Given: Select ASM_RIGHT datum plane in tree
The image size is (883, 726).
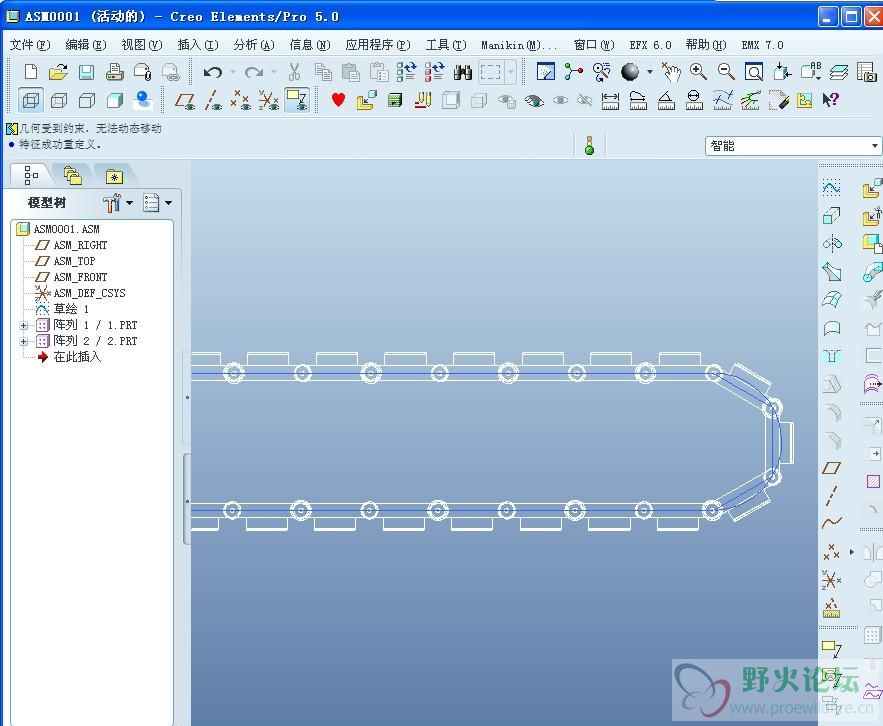Looking at the screenshot, I should pyautogui.click(x=80, y=245).
